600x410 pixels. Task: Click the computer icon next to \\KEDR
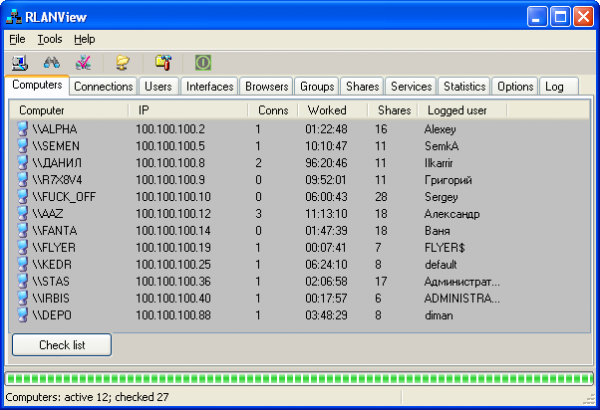click(x=23, y=264)
